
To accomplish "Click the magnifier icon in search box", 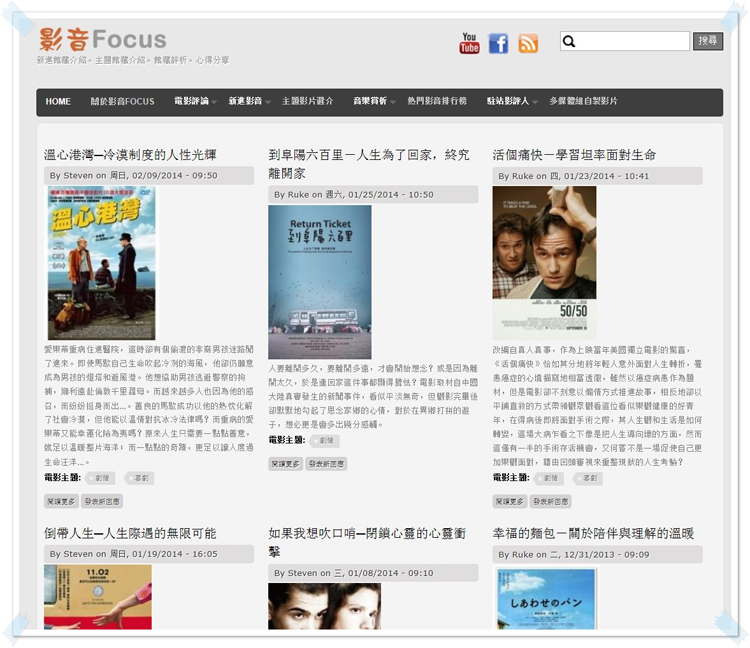I will click(x=569, y=42).
